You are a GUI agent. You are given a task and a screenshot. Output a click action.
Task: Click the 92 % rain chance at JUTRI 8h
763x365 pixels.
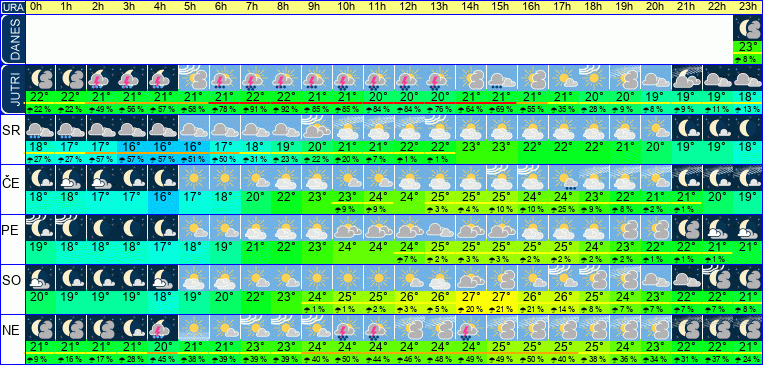pos(286,110)
